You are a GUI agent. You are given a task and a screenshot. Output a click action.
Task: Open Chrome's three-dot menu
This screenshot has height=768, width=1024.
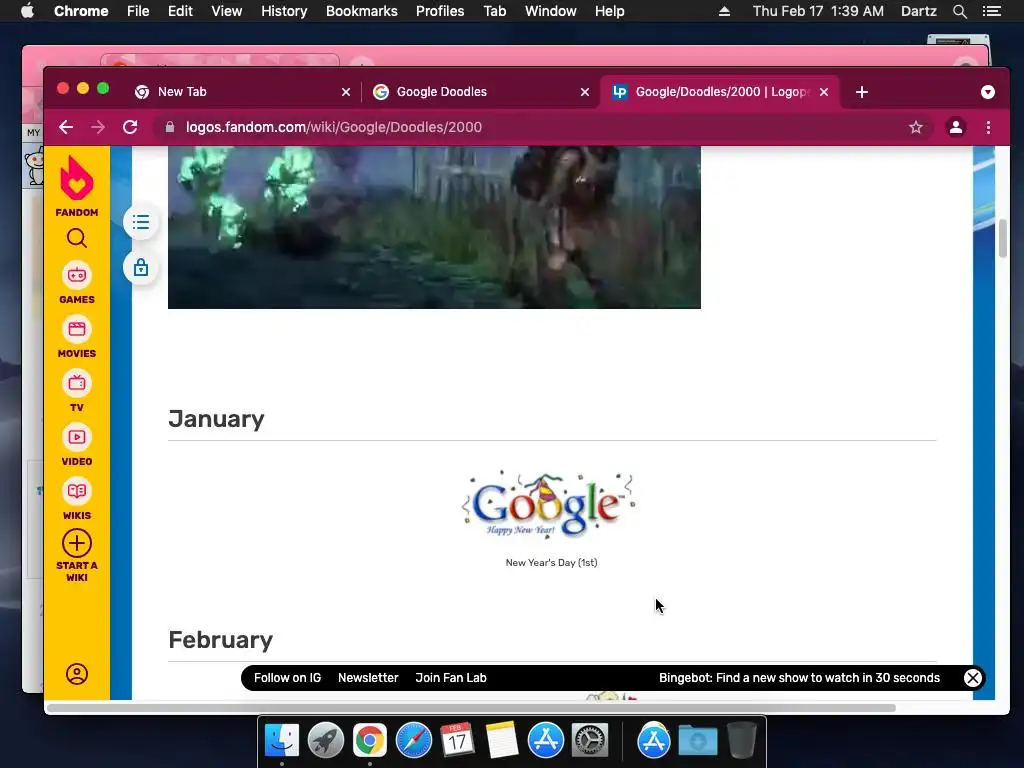tap(988, 127)
